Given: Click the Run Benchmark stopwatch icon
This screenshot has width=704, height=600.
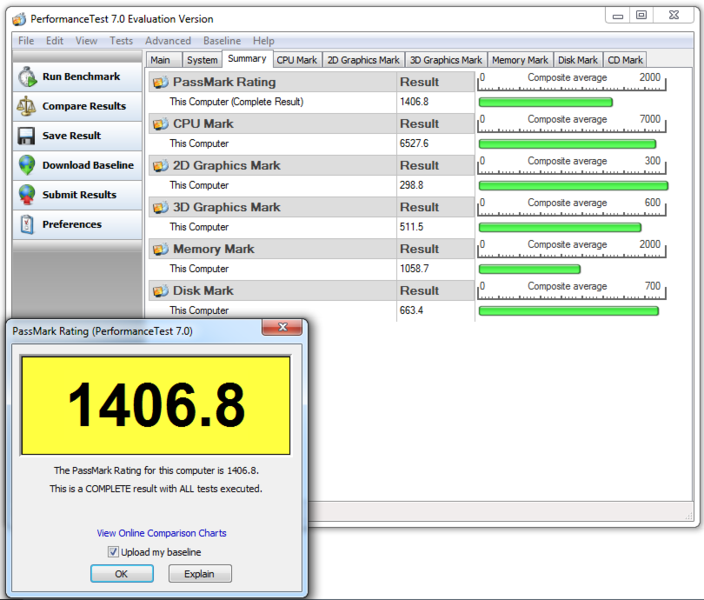Looking at the screenshot, I should pyautogui.click(x=27, y=77).
